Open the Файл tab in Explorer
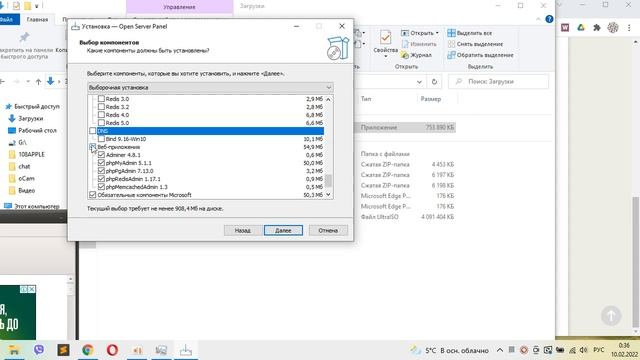Viewport: 640px width, 360px height. [x=7, y=19]
